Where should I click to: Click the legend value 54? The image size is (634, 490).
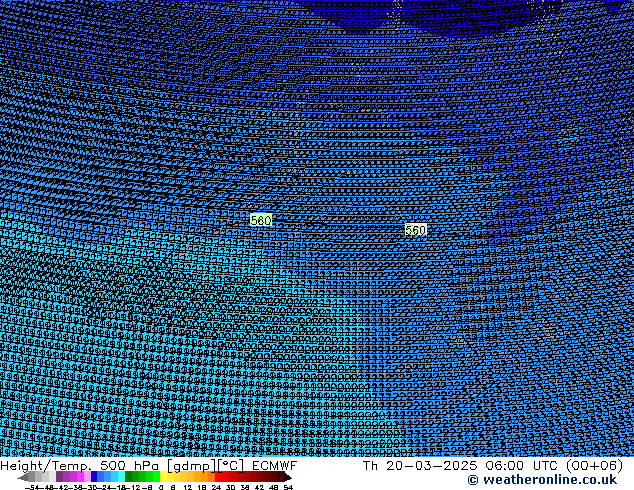tap(288, 488)
